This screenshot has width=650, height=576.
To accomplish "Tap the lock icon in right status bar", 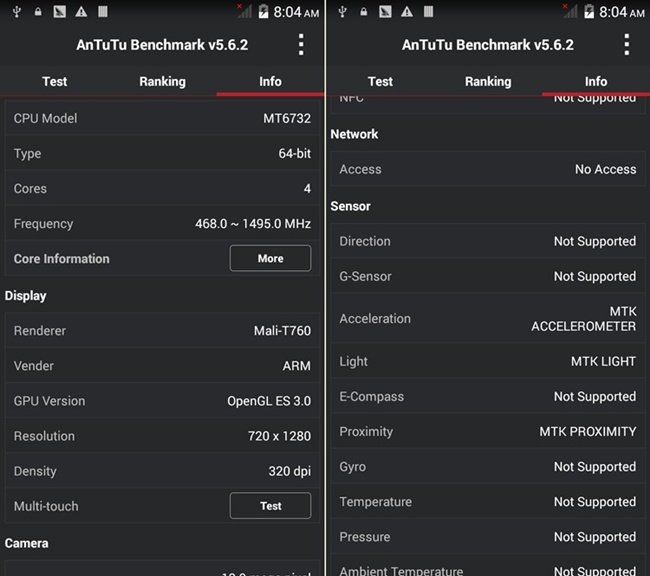I will click(x=364, y=12).
